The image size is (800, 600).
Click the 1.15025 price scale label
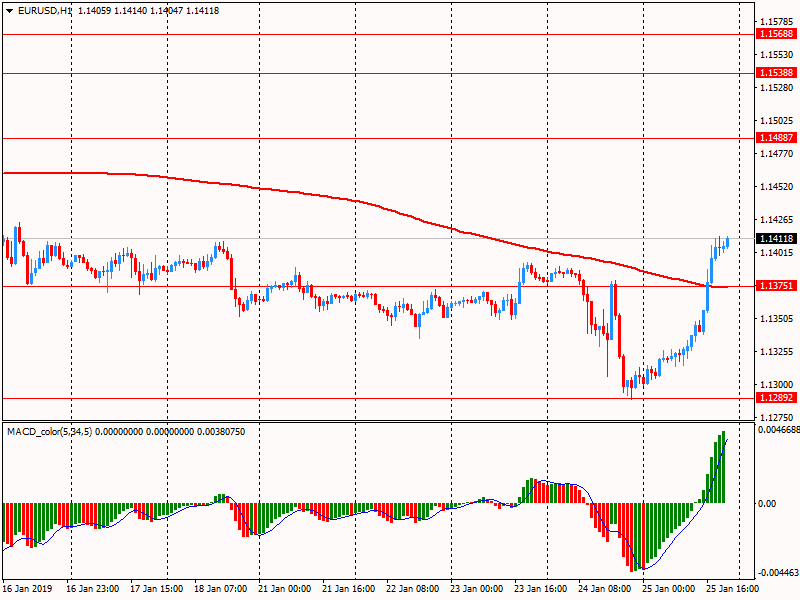tap(777, 121)
